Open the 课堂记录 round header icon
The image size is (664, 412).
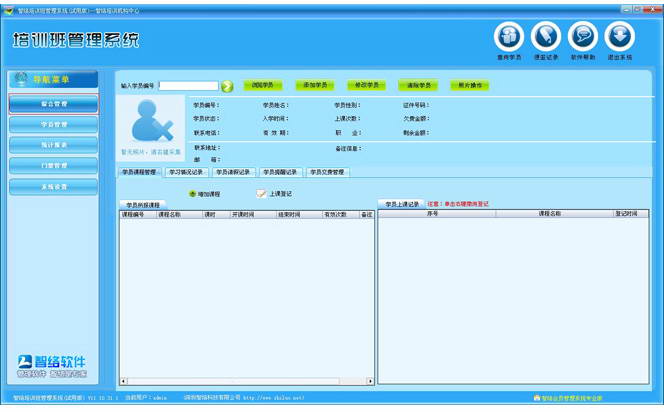tap(546, 36)
